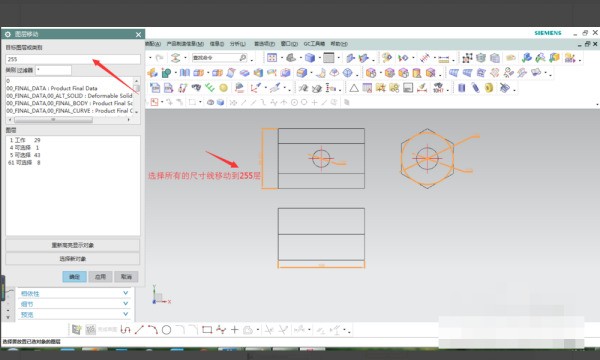Close the Layer Move dialog

138,34
